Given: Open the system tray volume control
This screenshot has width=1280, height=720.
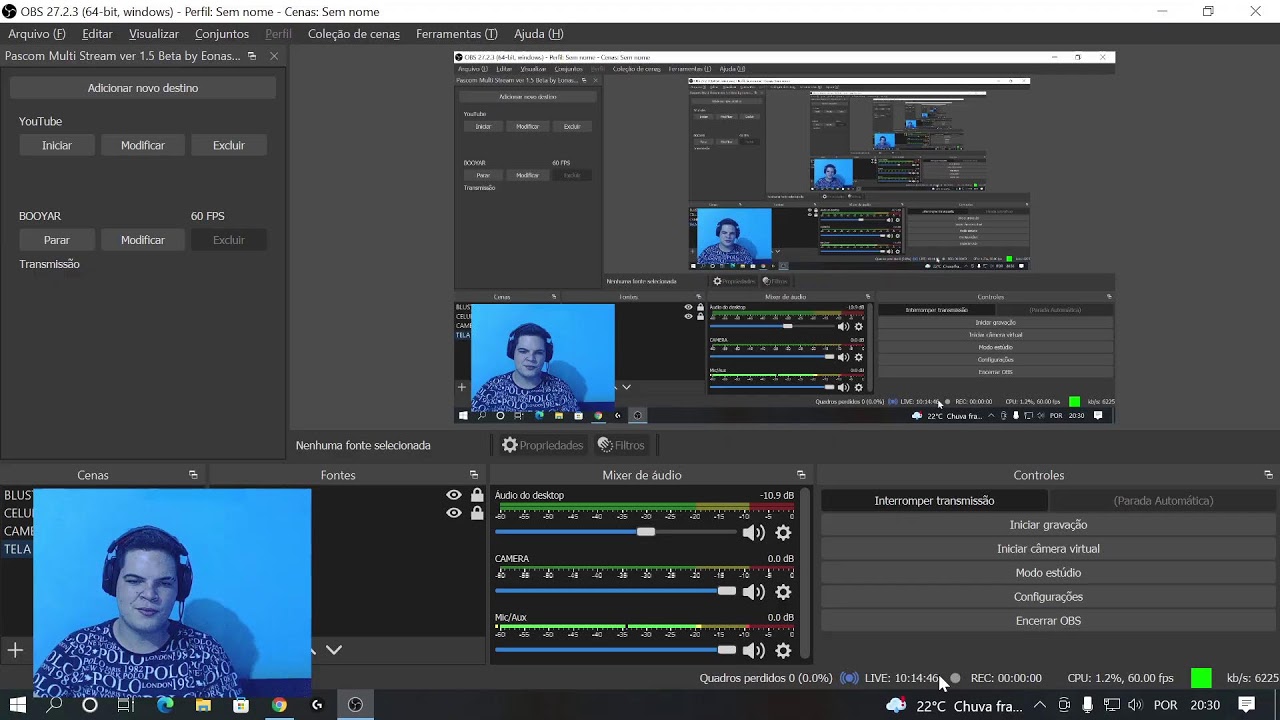Looking at the screenshot, I should coord(1135,705).
